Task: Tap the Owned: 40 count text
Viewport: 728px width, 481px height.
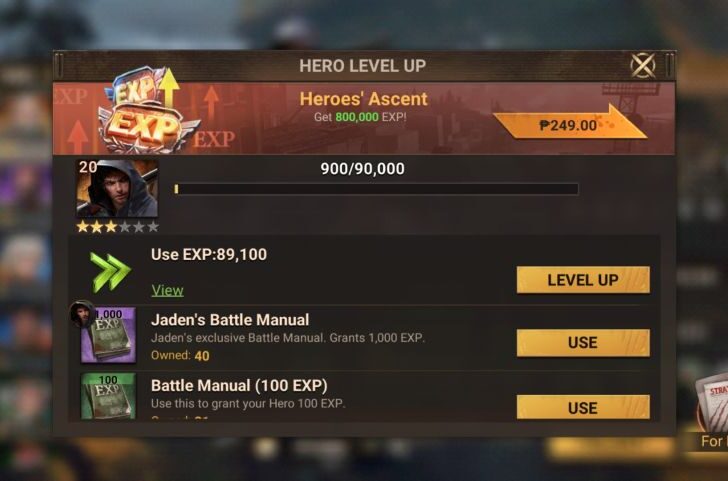Action: click(180, 356)
